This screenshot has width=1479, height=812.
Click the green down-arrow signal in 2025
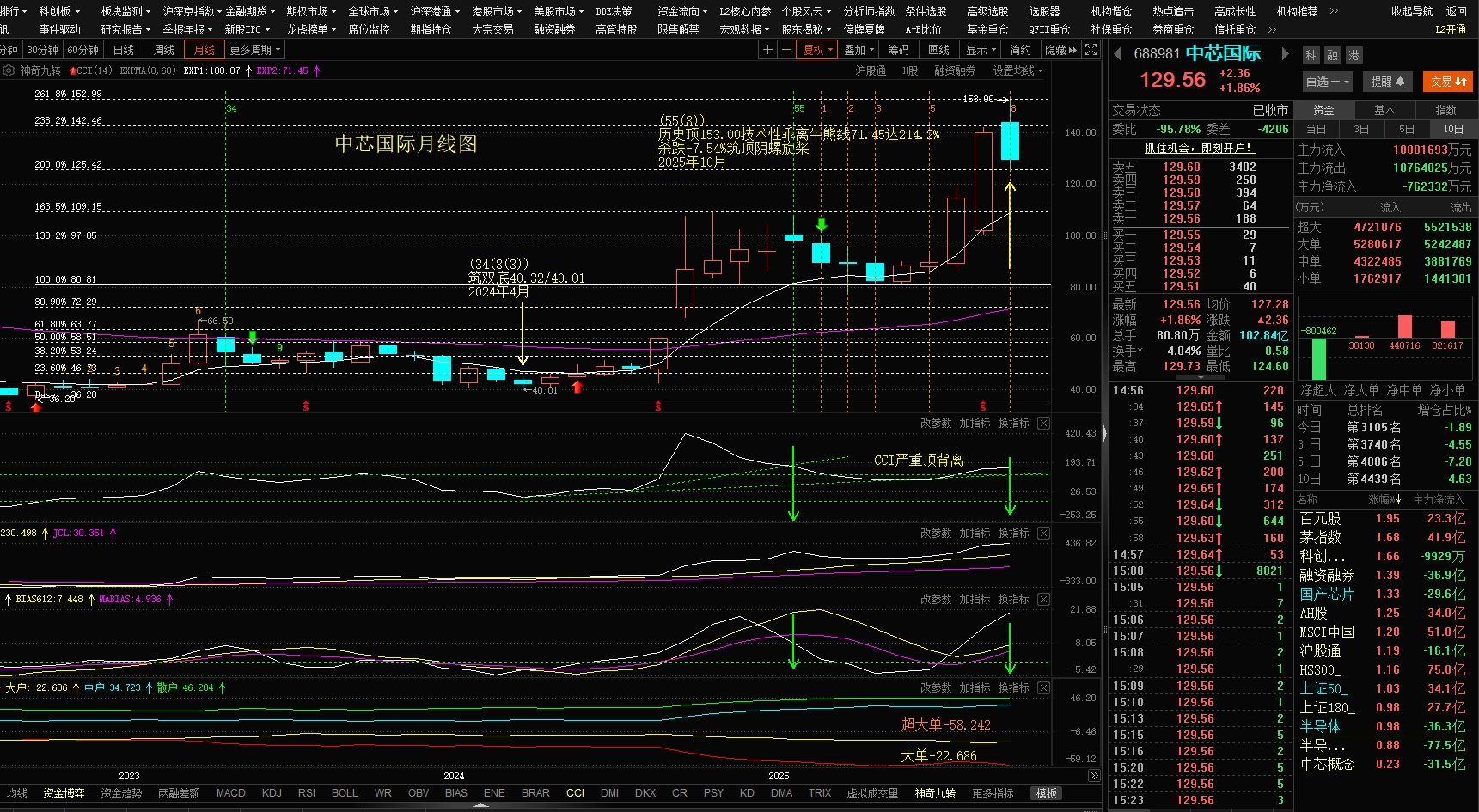822,225
